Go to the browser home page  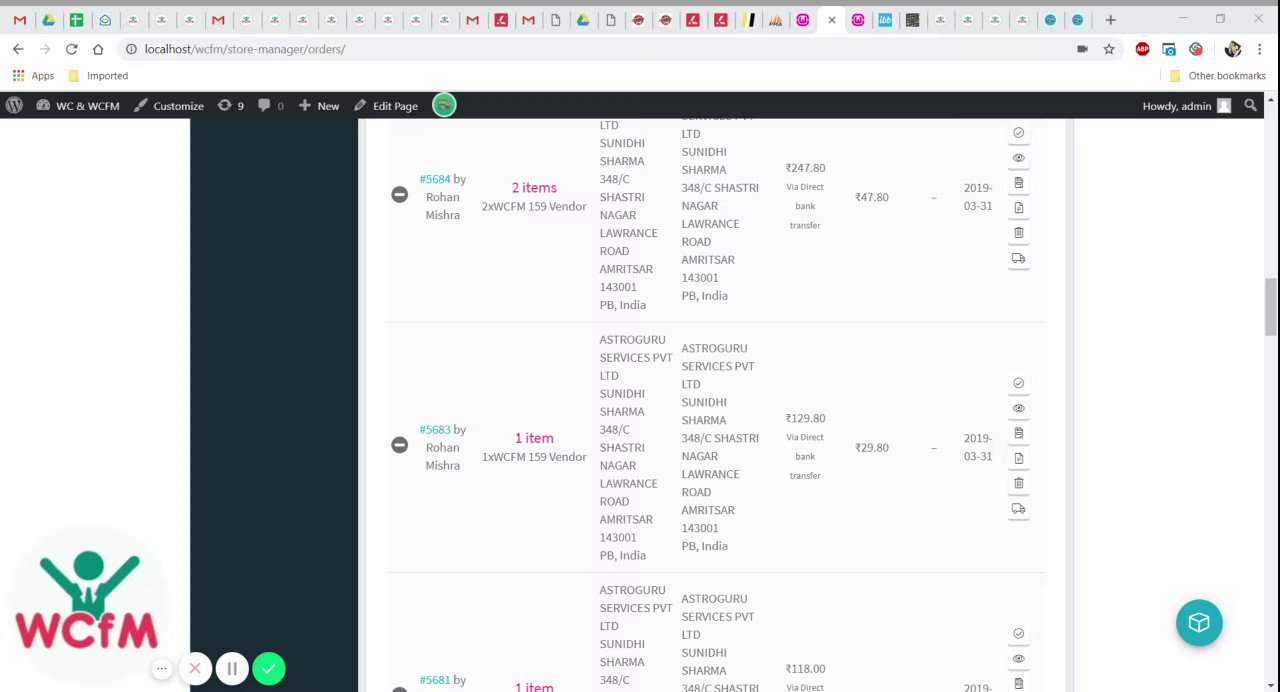coord(98,48)
